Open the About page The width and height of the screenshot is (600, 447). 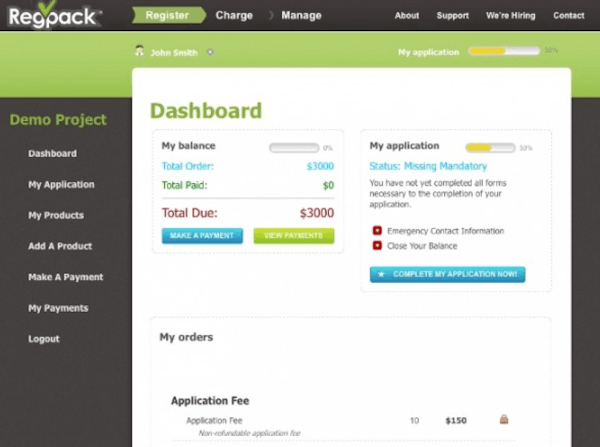click(407, 16)
